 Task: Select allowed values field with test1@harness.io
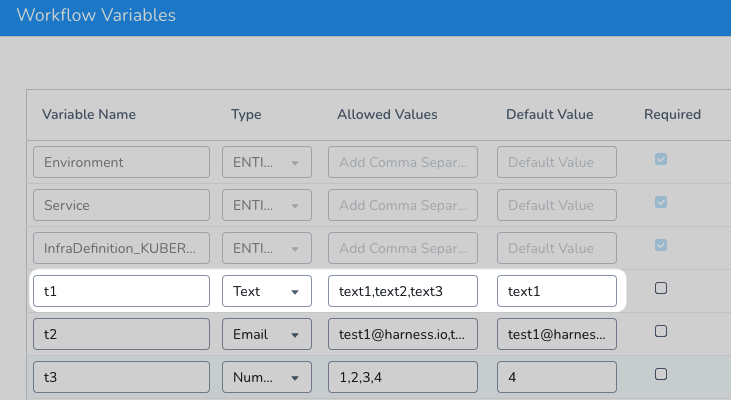[403, 334]
